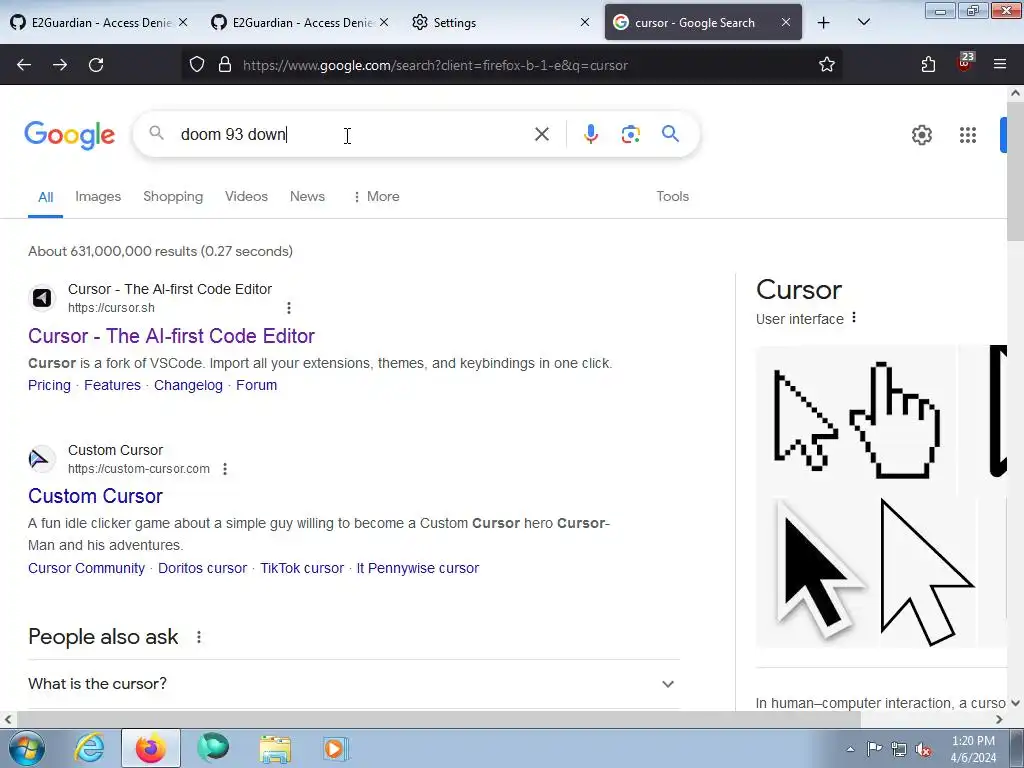Open the Google apps grid
Viewport: 1024px width, 768px height.
pos(968,135)
